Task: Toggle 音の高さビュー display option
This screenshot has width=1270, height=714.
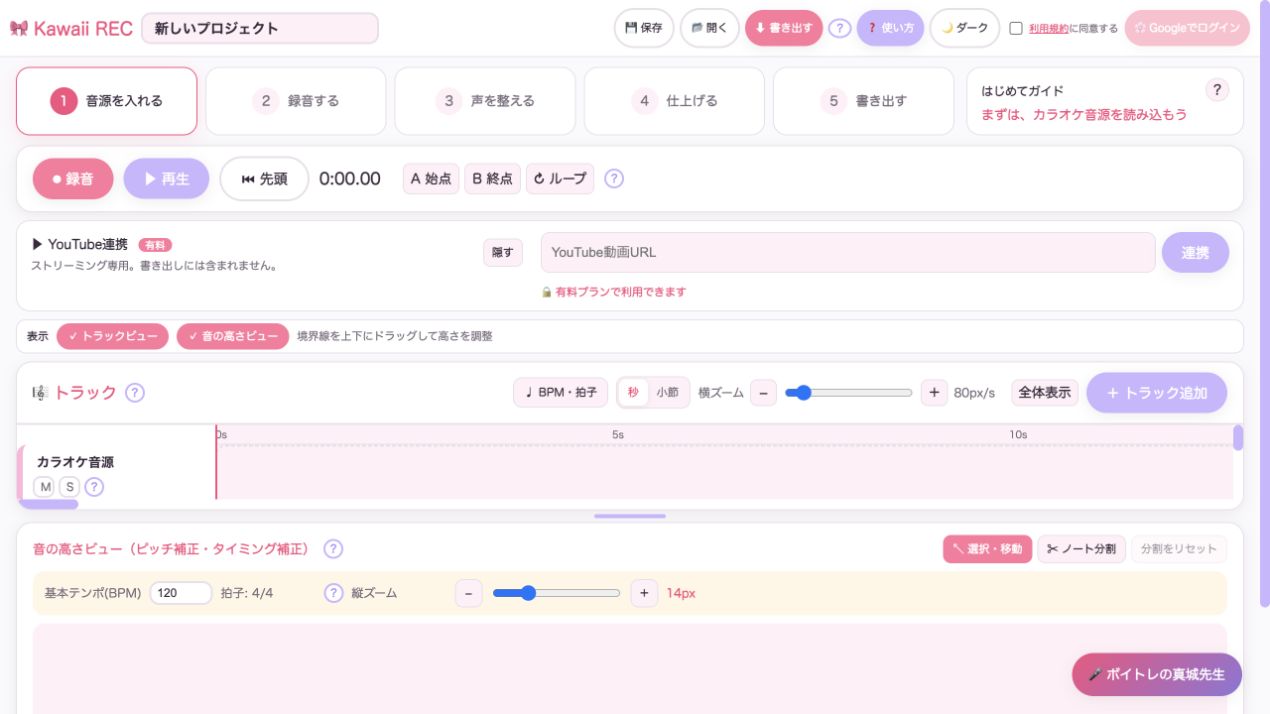Action: tap(233, 336)
